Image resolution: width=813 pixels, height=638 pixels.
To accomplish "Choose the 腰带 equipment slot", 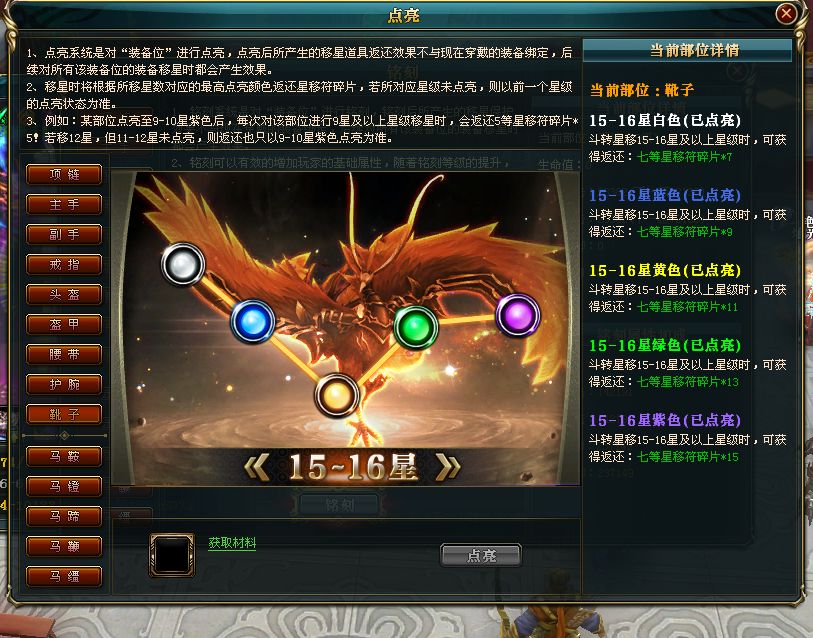I will coord(64,355).
